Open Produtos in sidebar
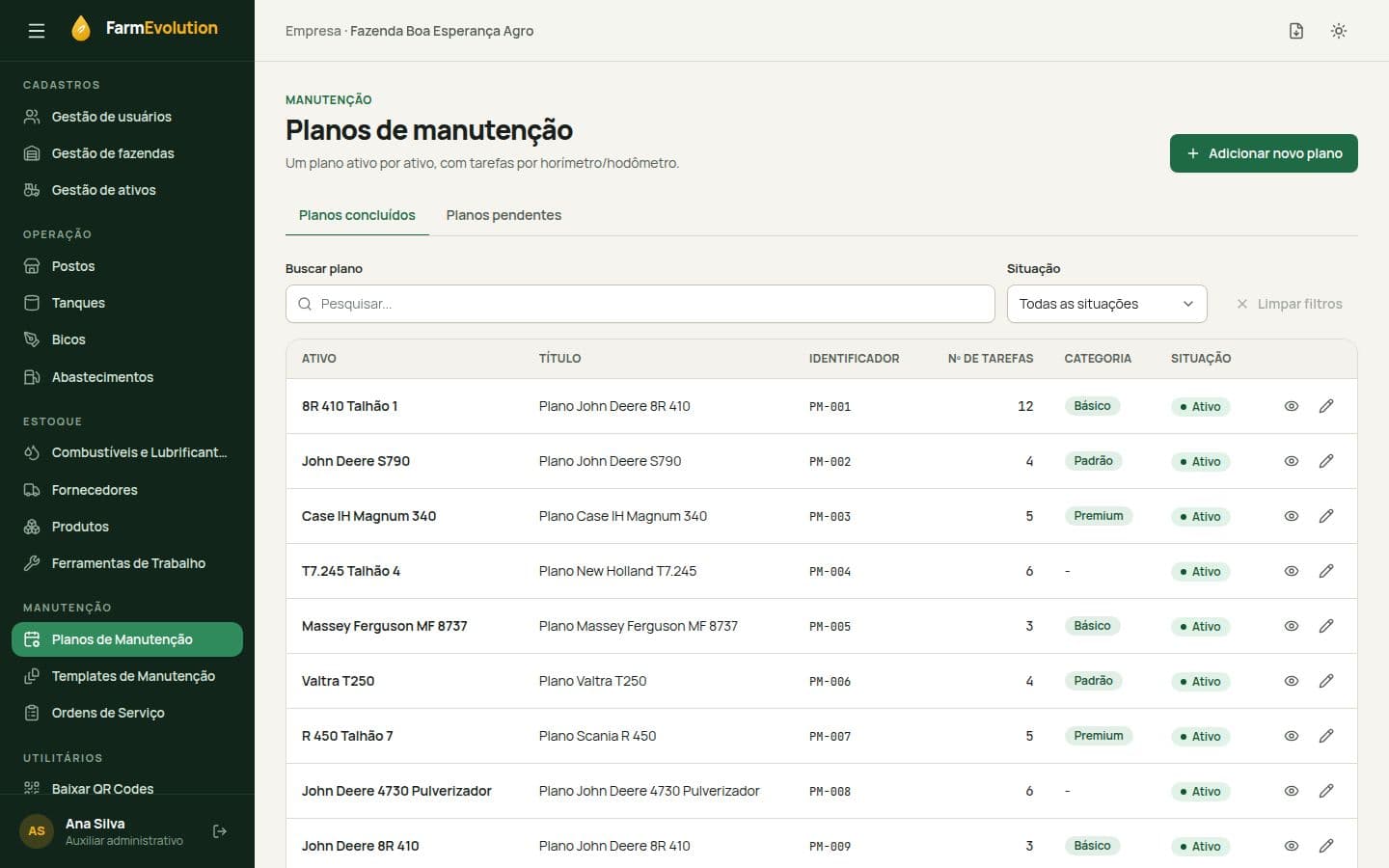 [x=127, y=527]
